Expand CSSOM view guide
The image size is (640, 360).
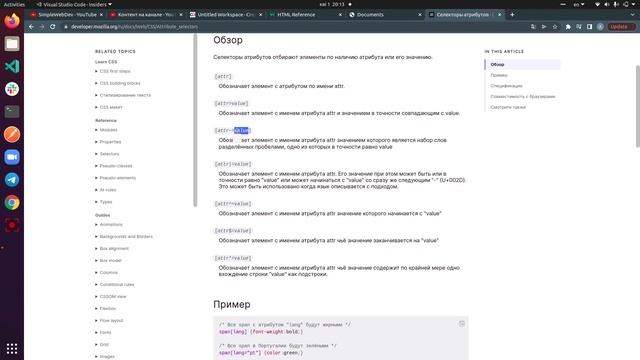click(x=111, y=297)
